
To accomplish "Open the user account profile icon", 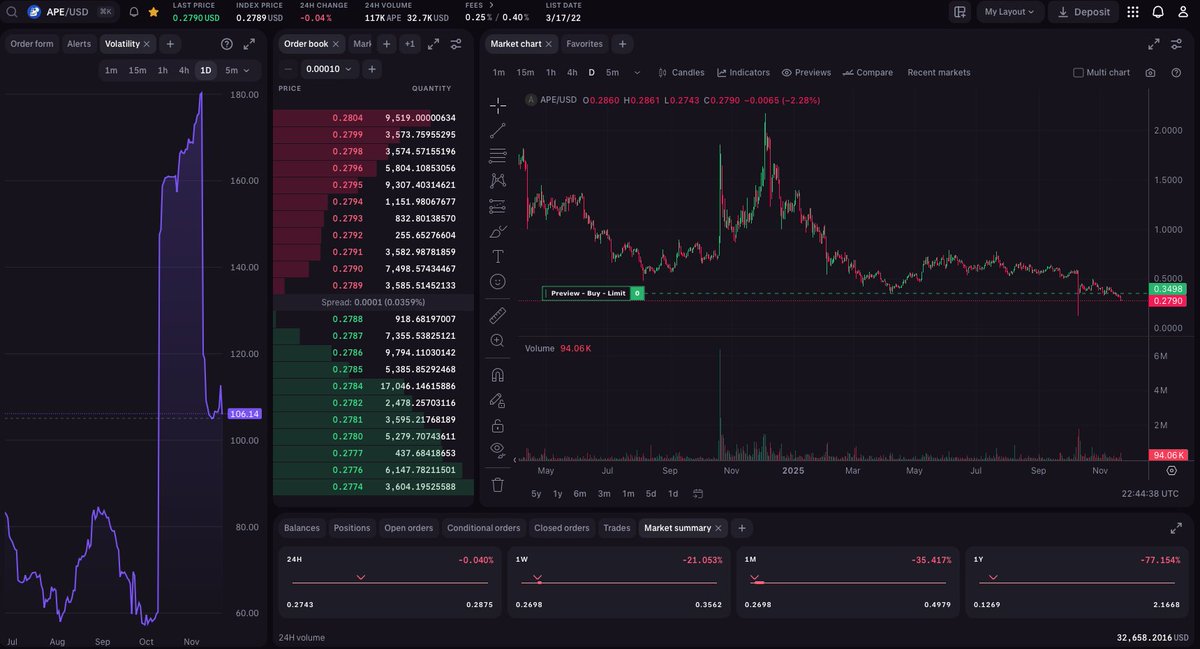I will point(1184,12).
